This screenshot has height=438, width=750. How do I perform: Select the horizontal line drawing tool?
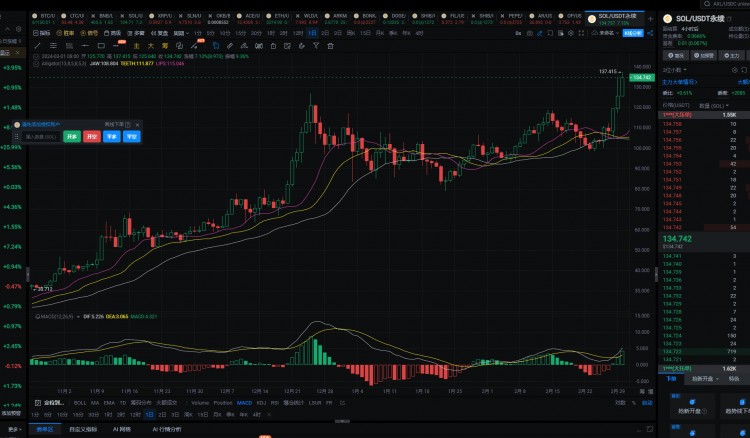85,46
